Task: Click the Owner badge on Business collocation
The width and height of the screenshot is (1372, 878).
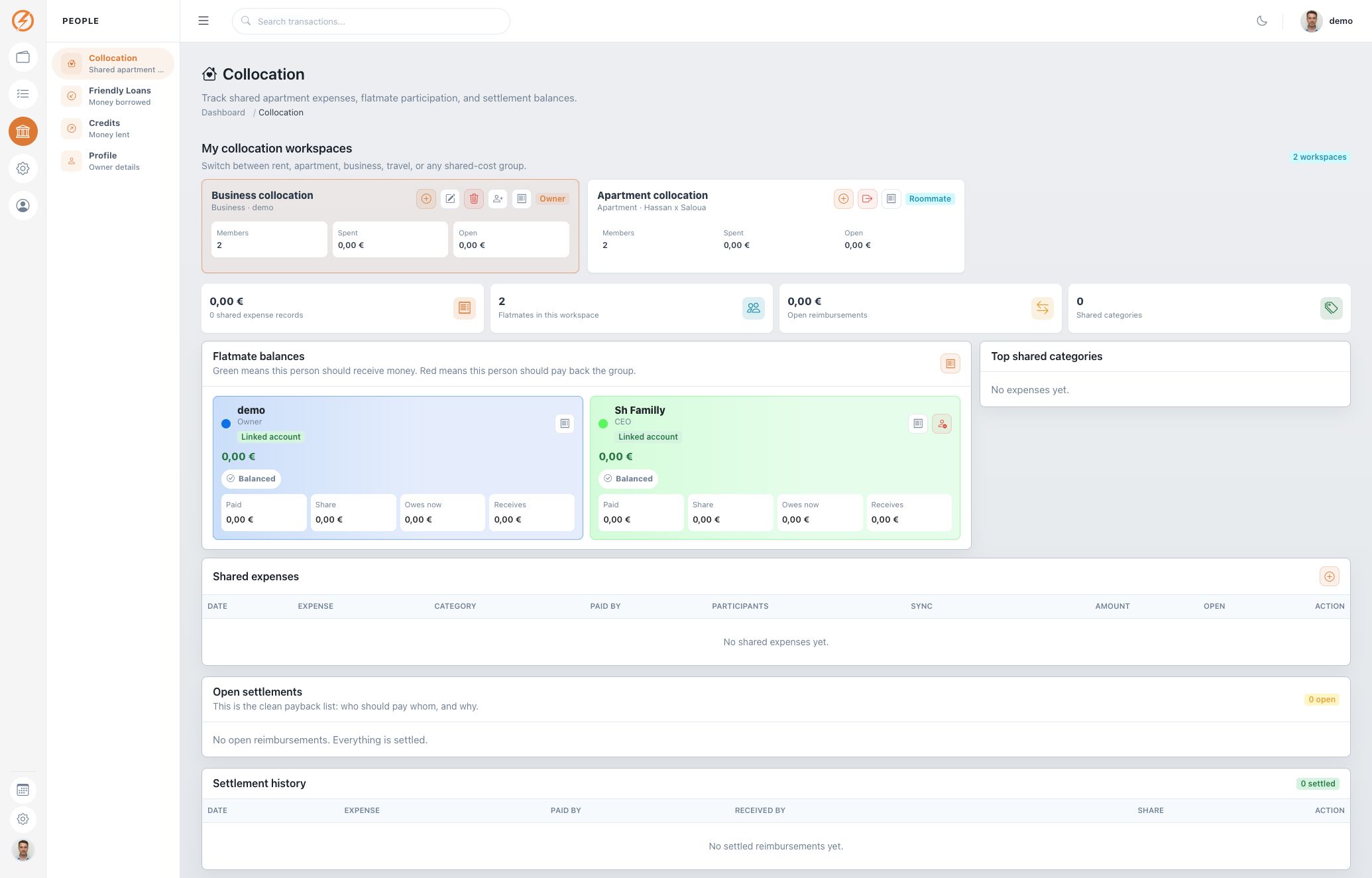Action: (x=552, y=199)
